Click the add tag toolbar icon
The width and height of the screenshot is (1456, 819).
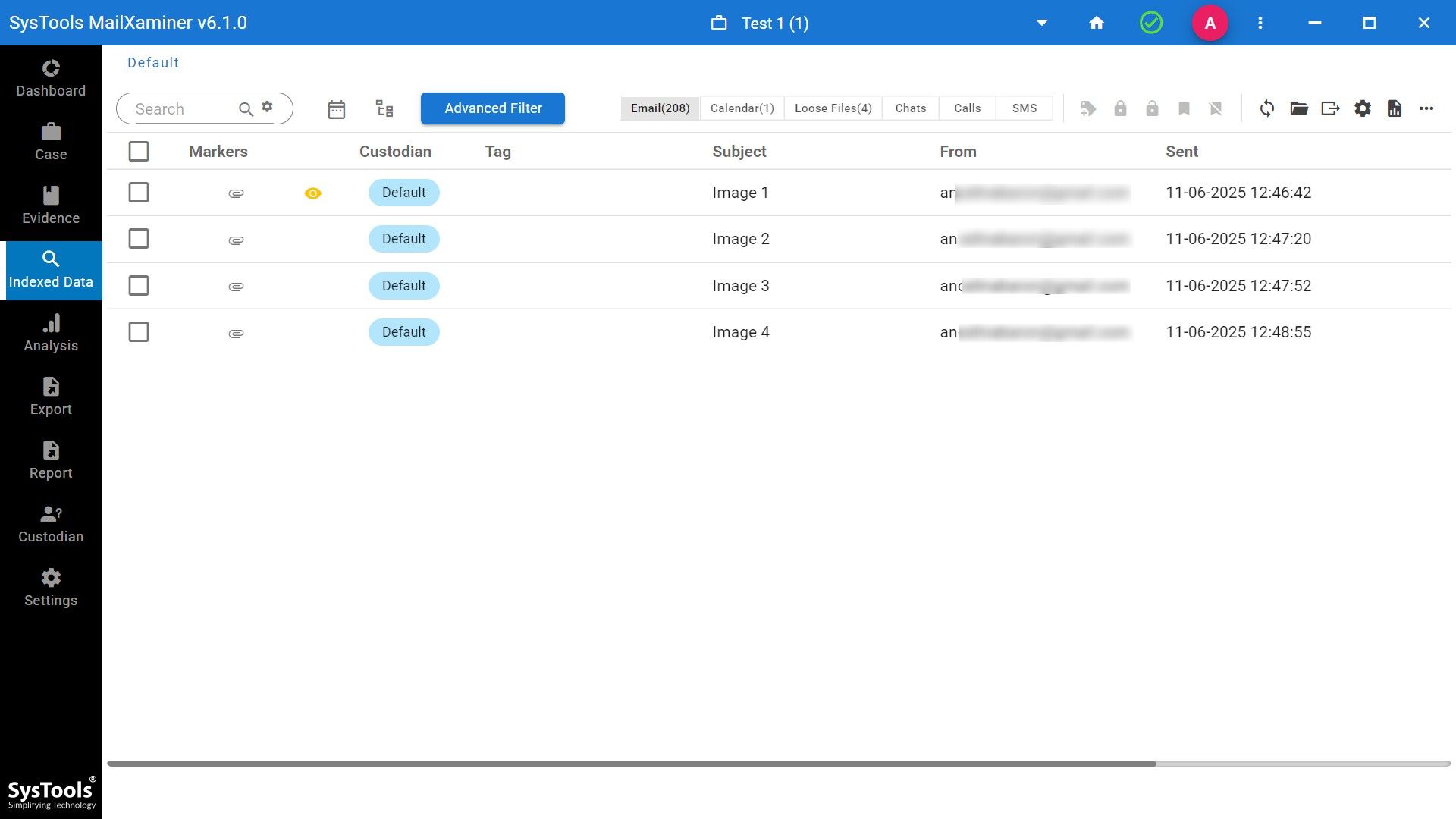(1088, 108)
